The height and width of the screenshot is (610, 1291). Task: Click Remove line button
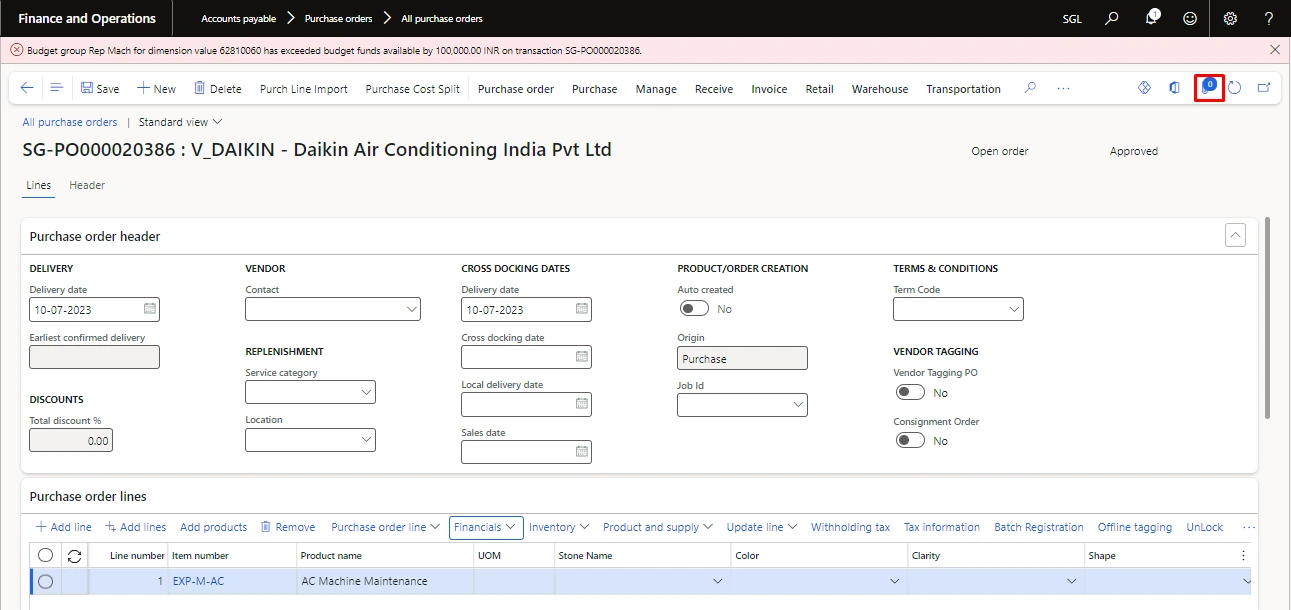pyautogui.click(x=288, y=527)
